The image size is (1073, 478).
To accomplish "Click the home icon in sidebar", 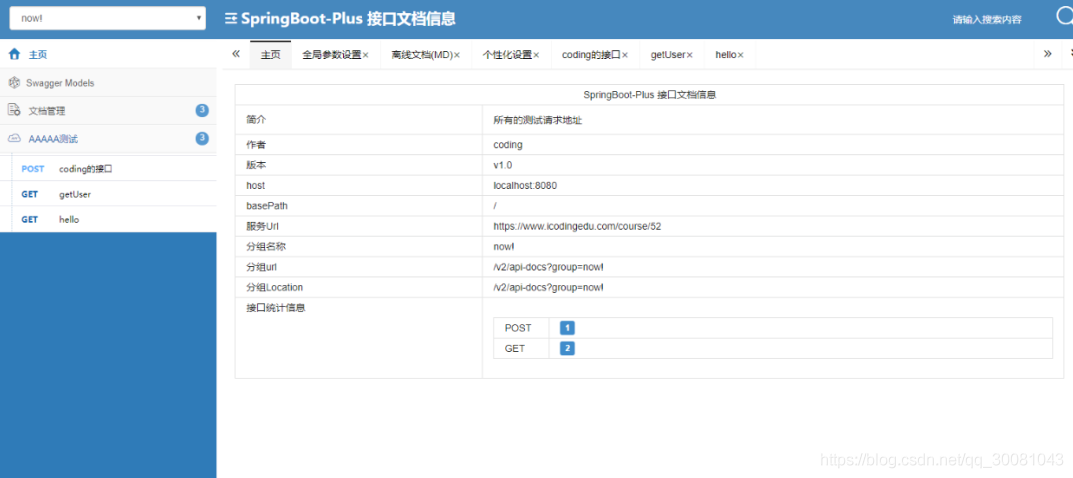I will (14, 54).
